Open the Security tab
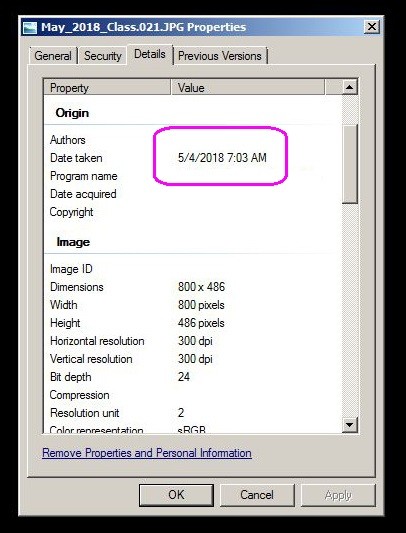 [103, 56]
